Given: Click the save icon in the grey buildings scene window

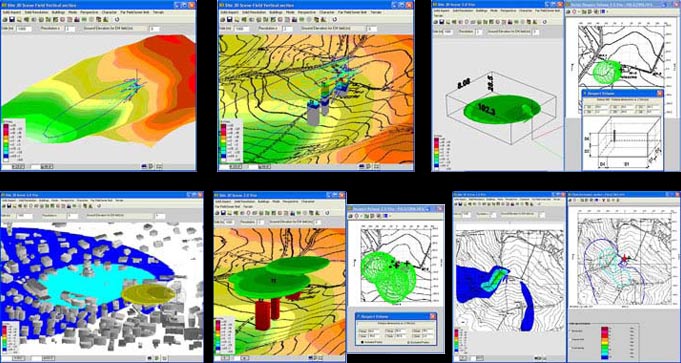Looking at the screenshot, I should click(9, 206).
